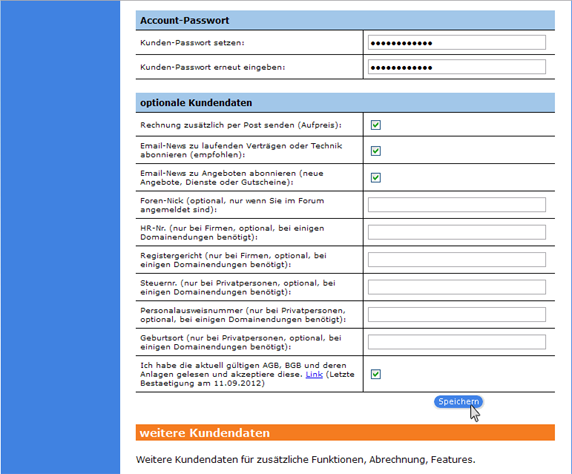572x474 pixels.
Task: Click the HR-Nr. input field
Action: click(x=457, y=232)
